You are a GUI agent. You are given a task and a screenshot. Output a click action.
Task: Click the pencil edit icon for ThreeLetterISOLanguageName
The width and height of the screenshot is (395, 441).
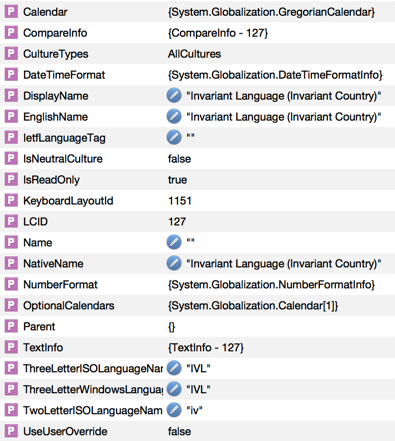point(174,368)
